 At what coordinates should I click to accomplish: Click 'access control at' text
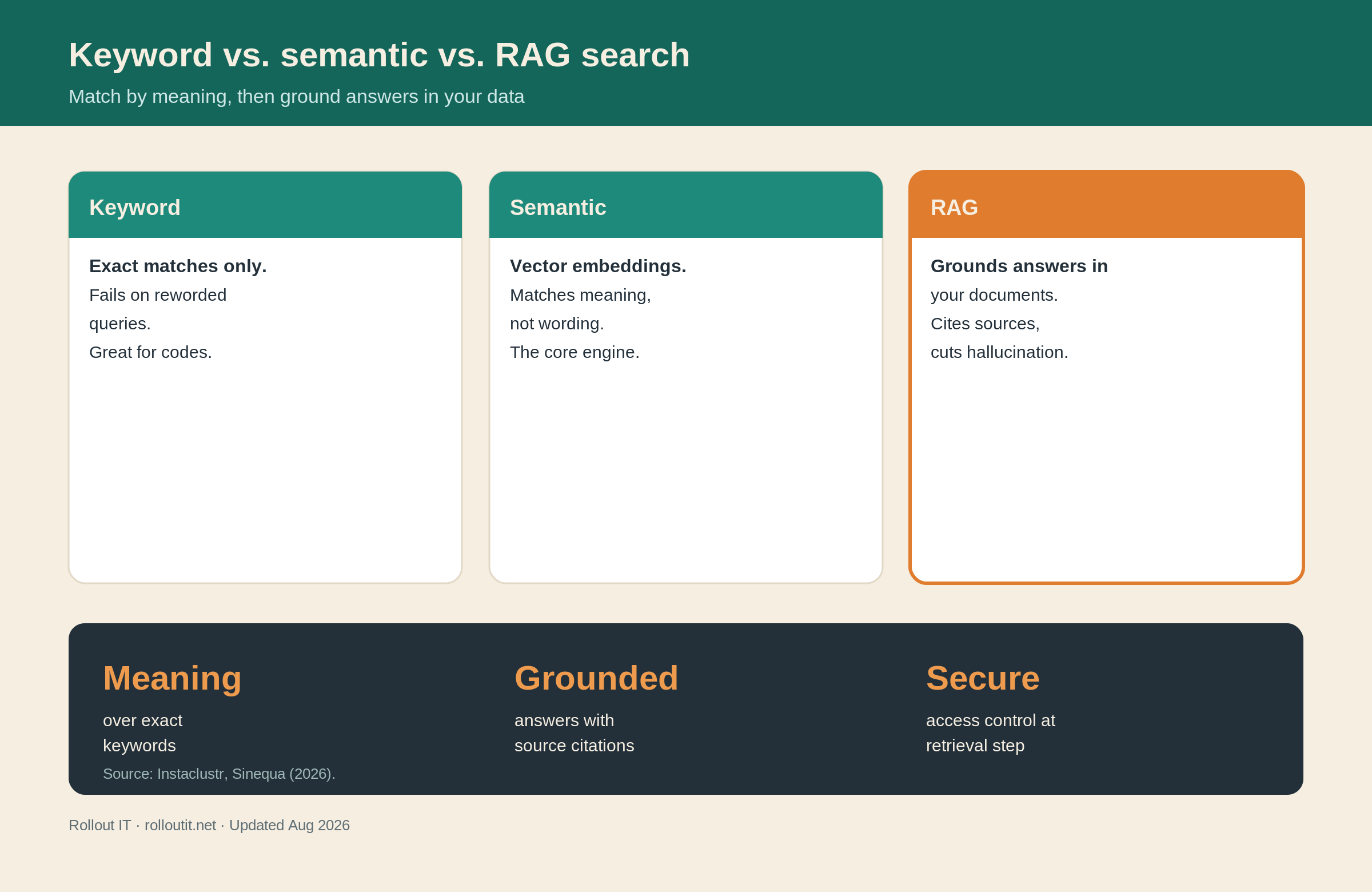(x=990, y=720)
